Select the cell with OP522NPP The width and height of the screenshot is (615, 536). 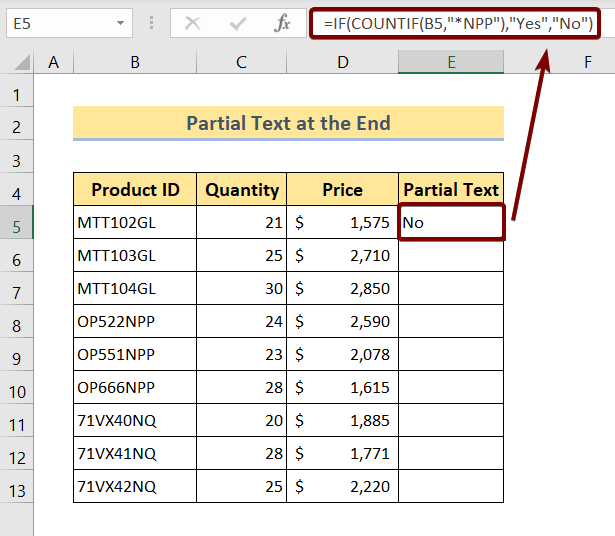tap(135, 322)
